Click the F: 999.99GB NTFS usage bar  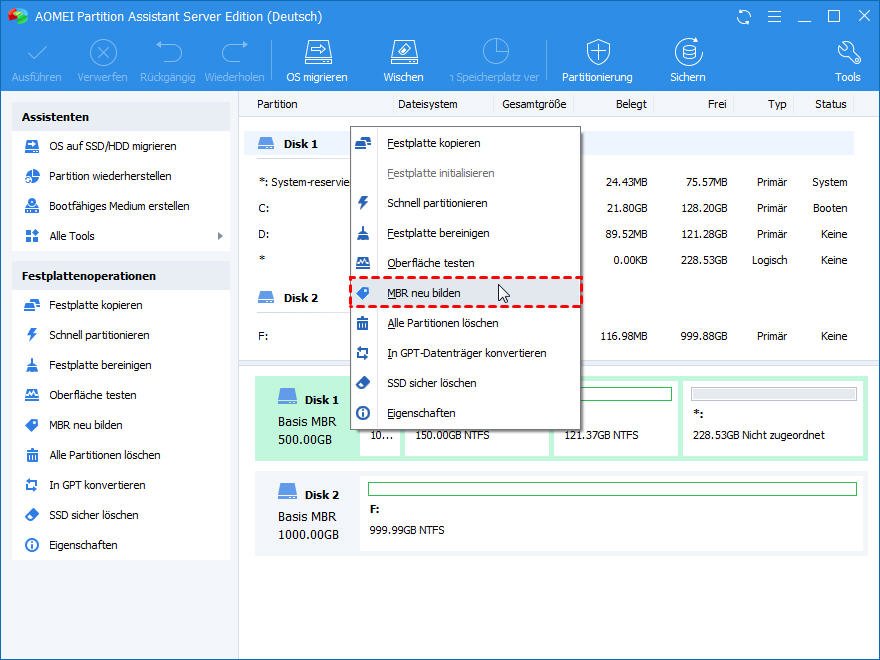click(612, 489)
